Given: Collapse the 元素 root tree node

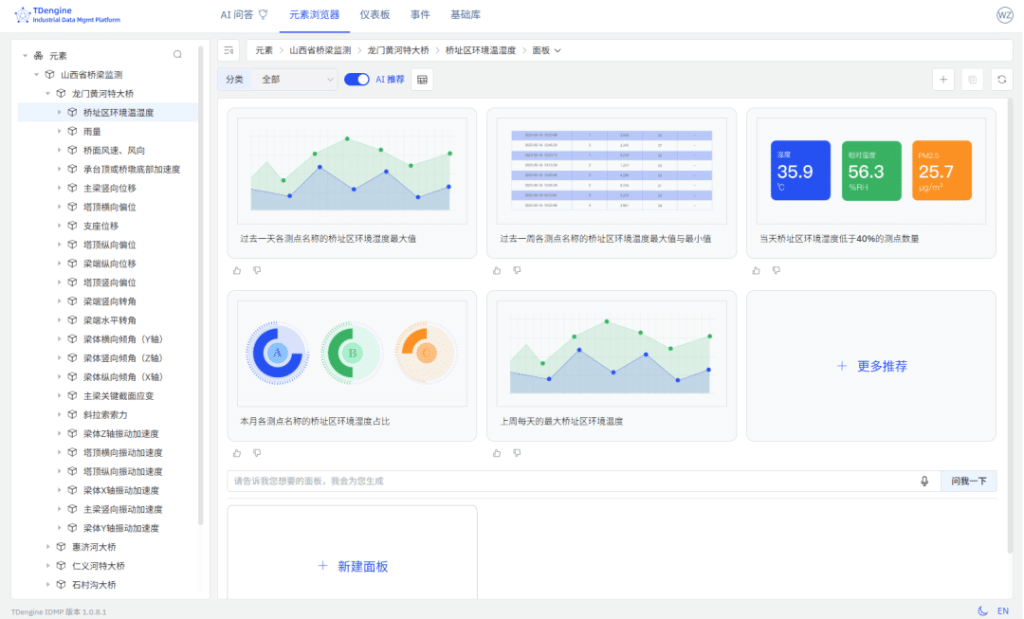Looking at the screenshot, I should pos(25,56).
